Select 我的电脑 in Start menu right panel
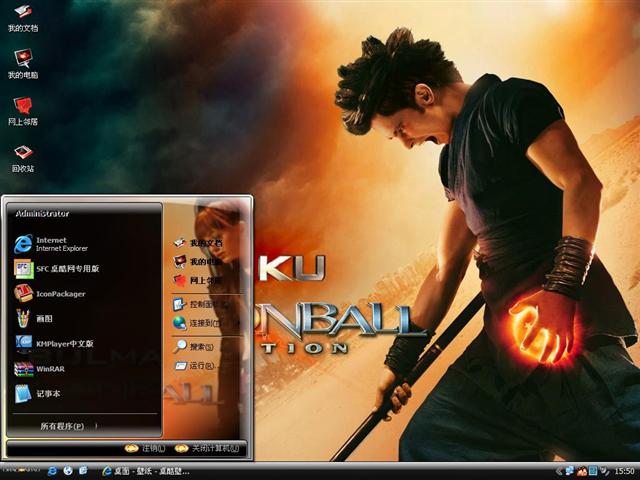Image resolution: width=640 pixels, height=480 pixels. [x=198, y=262]
